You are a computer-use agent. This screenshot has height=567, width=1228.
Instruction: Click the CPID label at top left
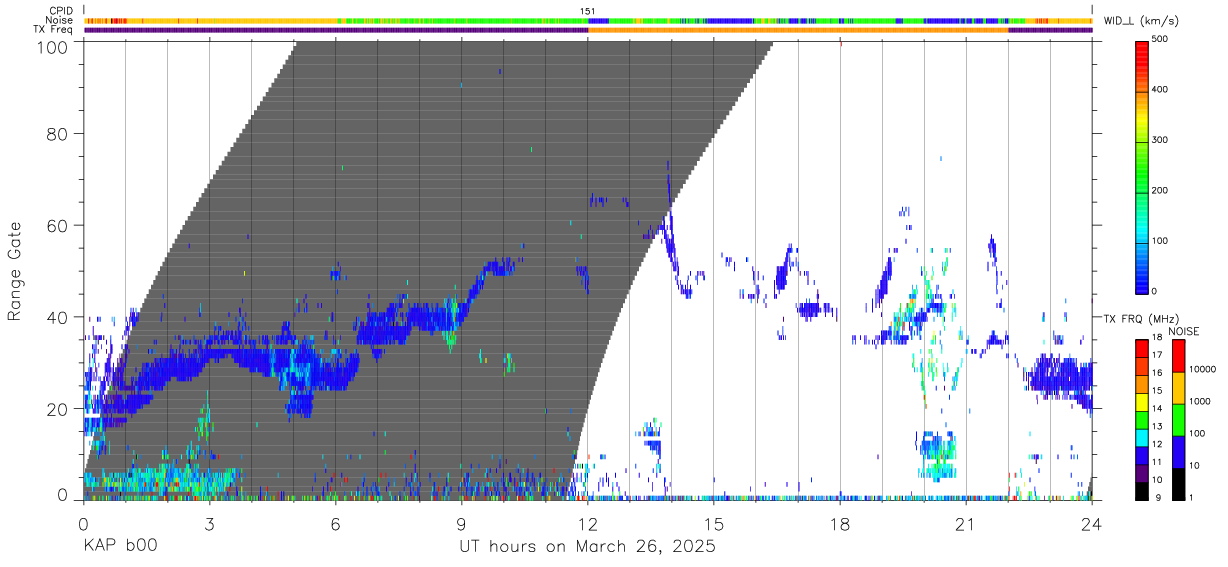pyautogui.click(x=60, y=11)
